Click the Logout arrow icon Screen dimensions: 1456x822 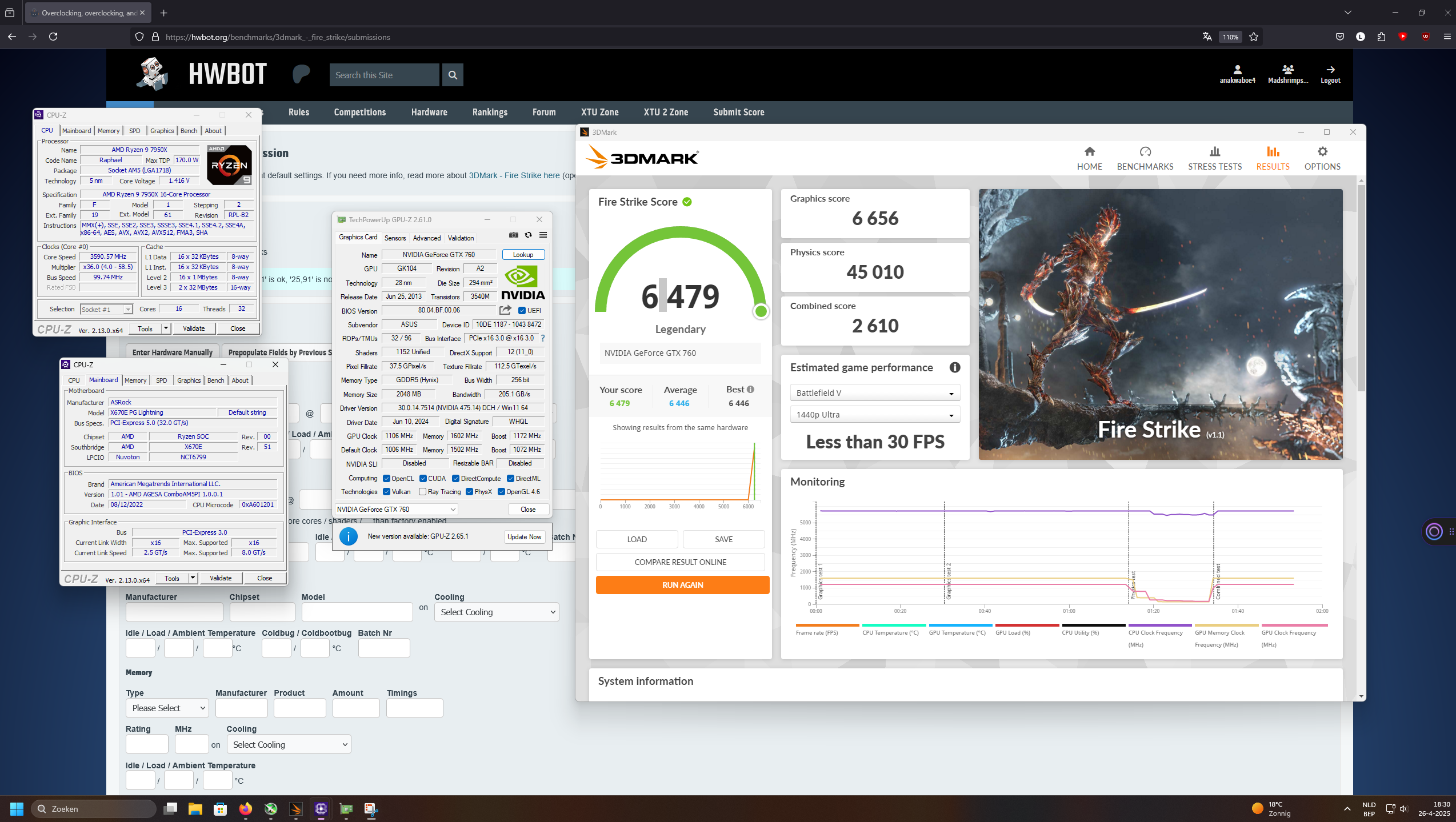point(1330,70)
